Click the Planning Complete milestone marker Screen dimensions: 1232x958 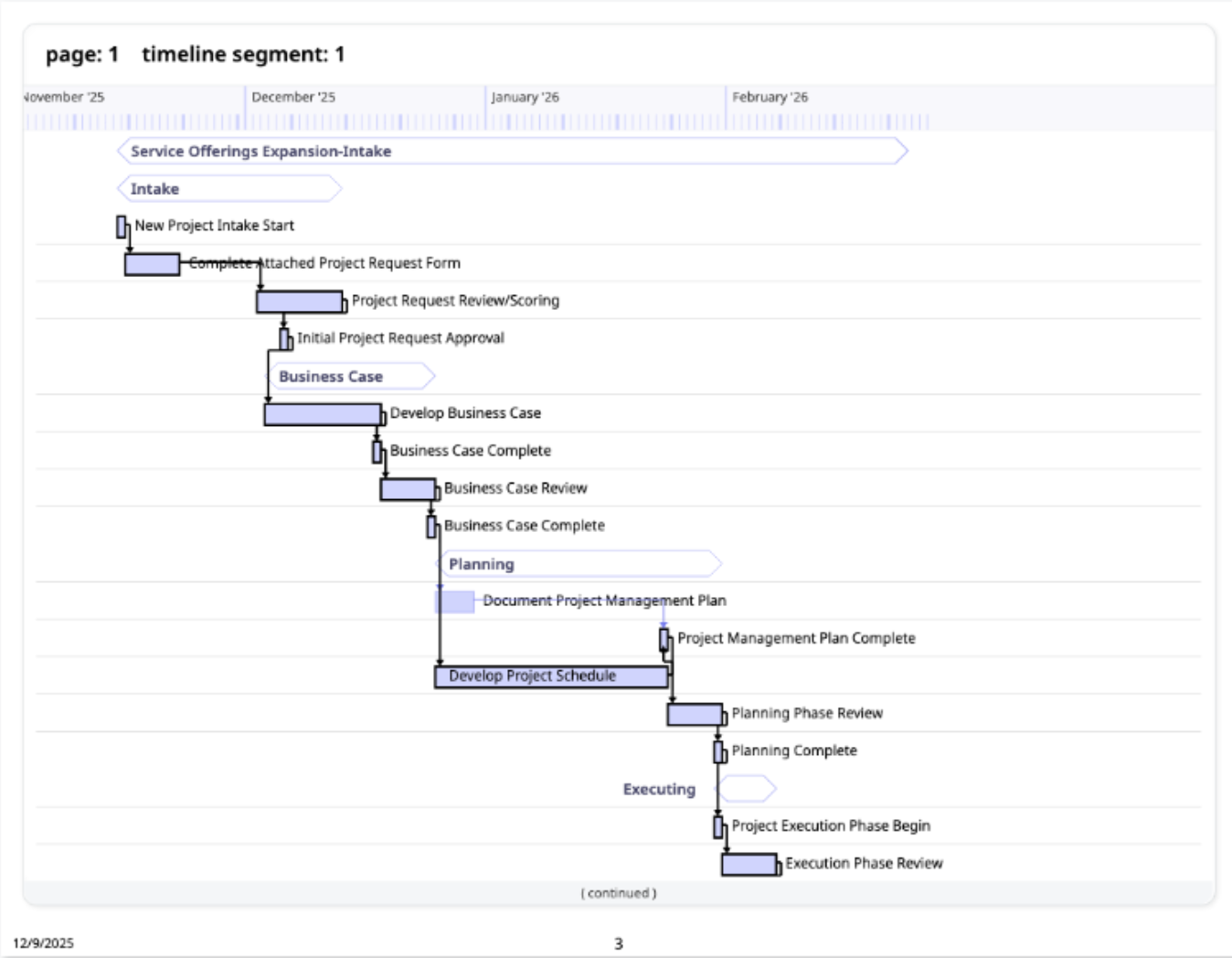point(718,751)
